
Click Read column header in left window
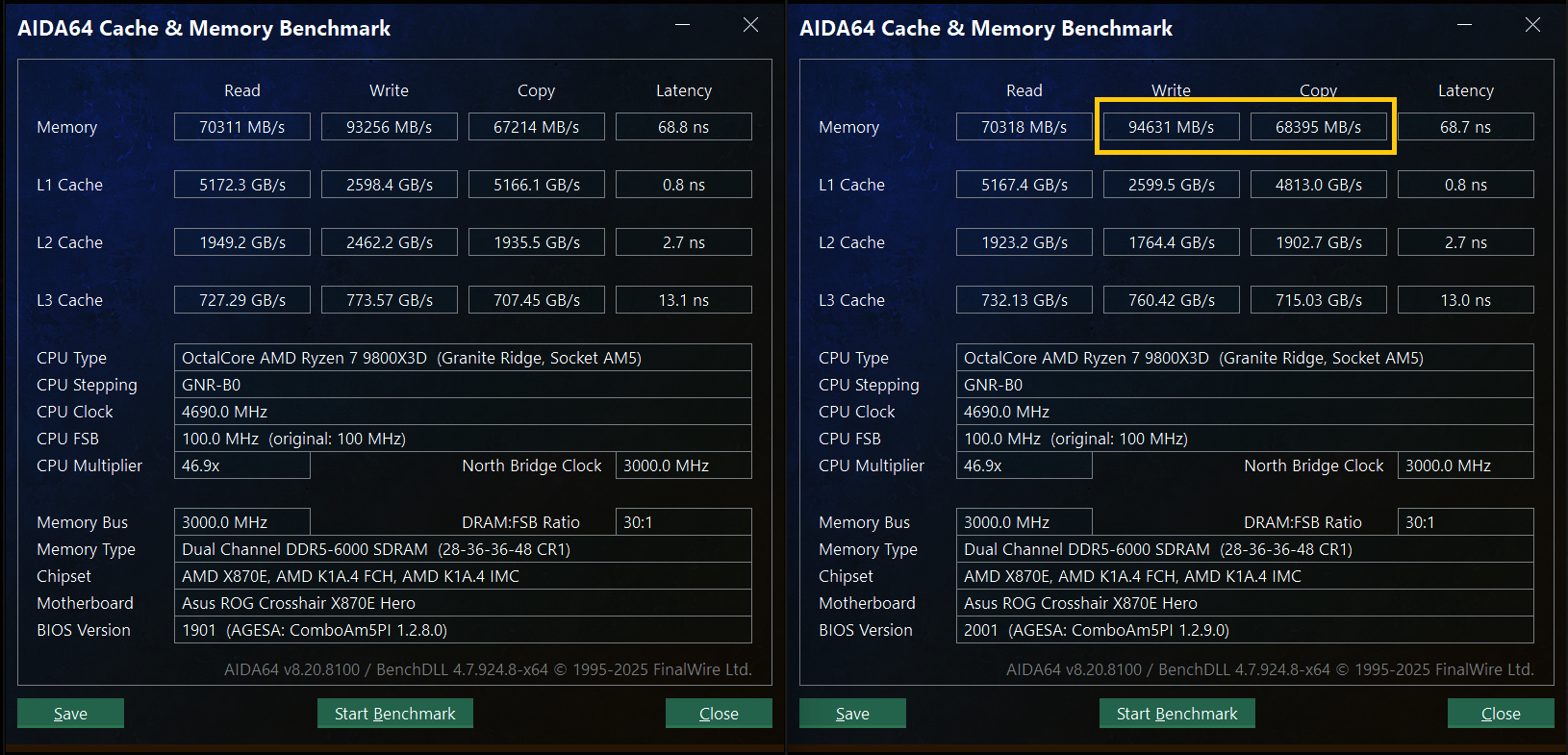pos(242,90)
